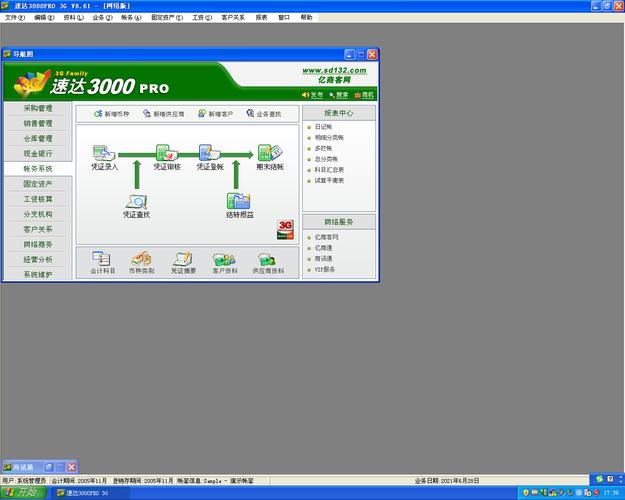The image size is (625, 500).
Task: Select 固定资产 in the sidebar
Action: coord(38,184)
